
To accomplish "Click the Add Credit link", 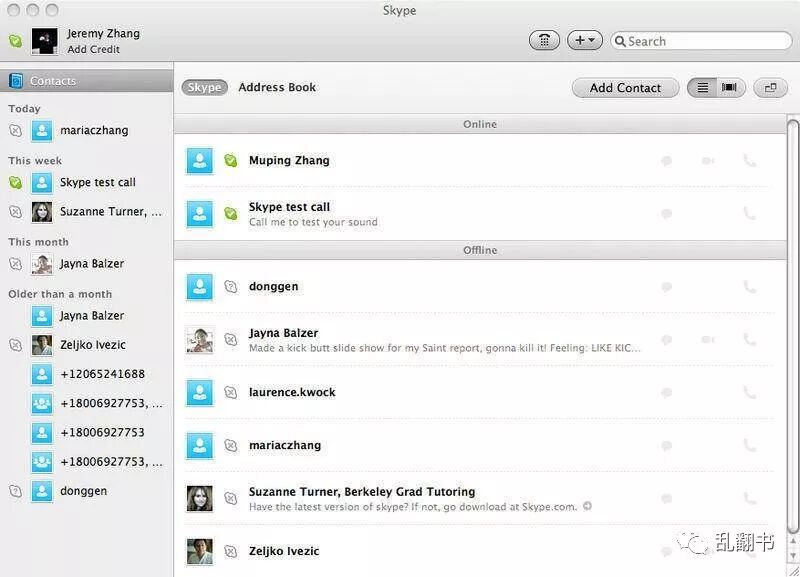I will tap(93, 49).
